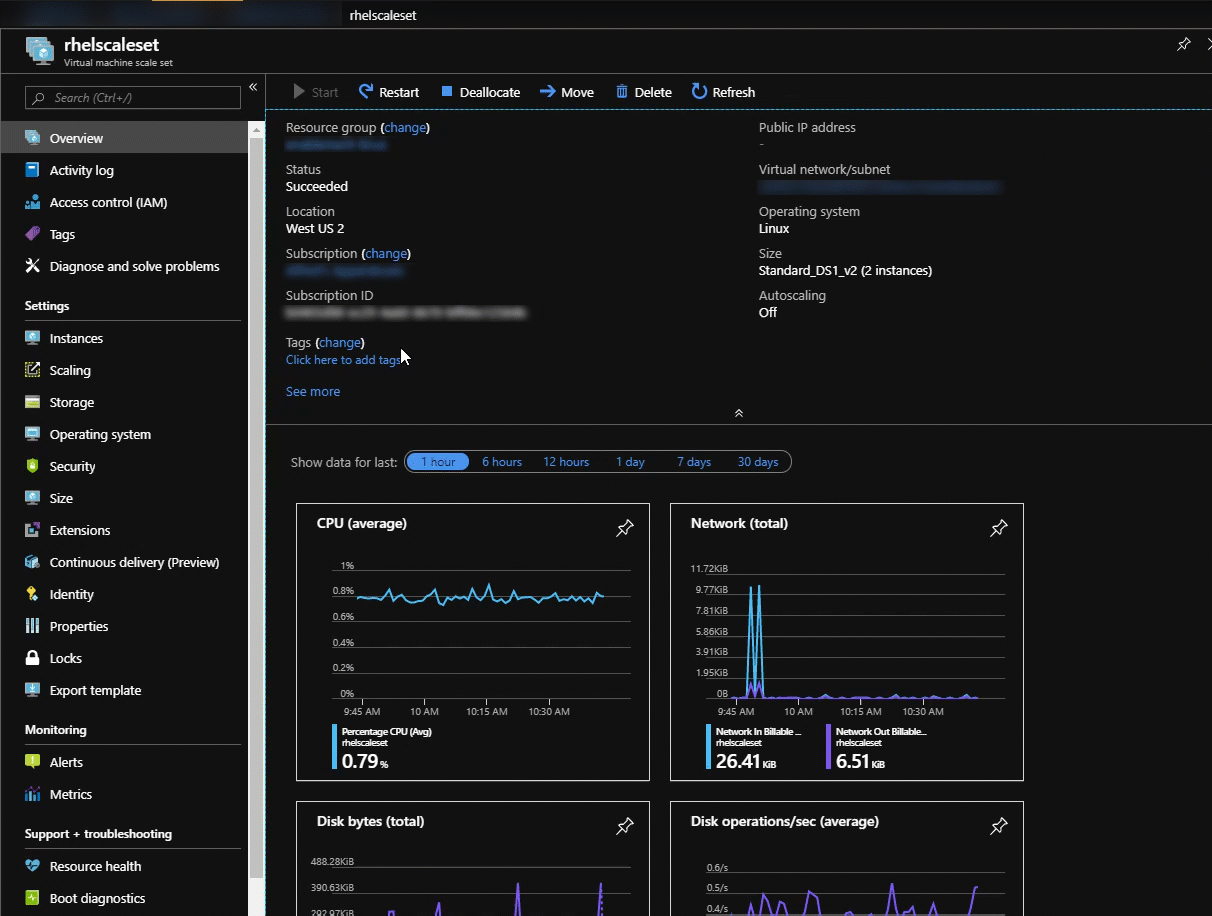The width and height of the screenshot is (1212, 916).
Task: Click the Refresh icon in toolbar
Action: coord(699,92)
